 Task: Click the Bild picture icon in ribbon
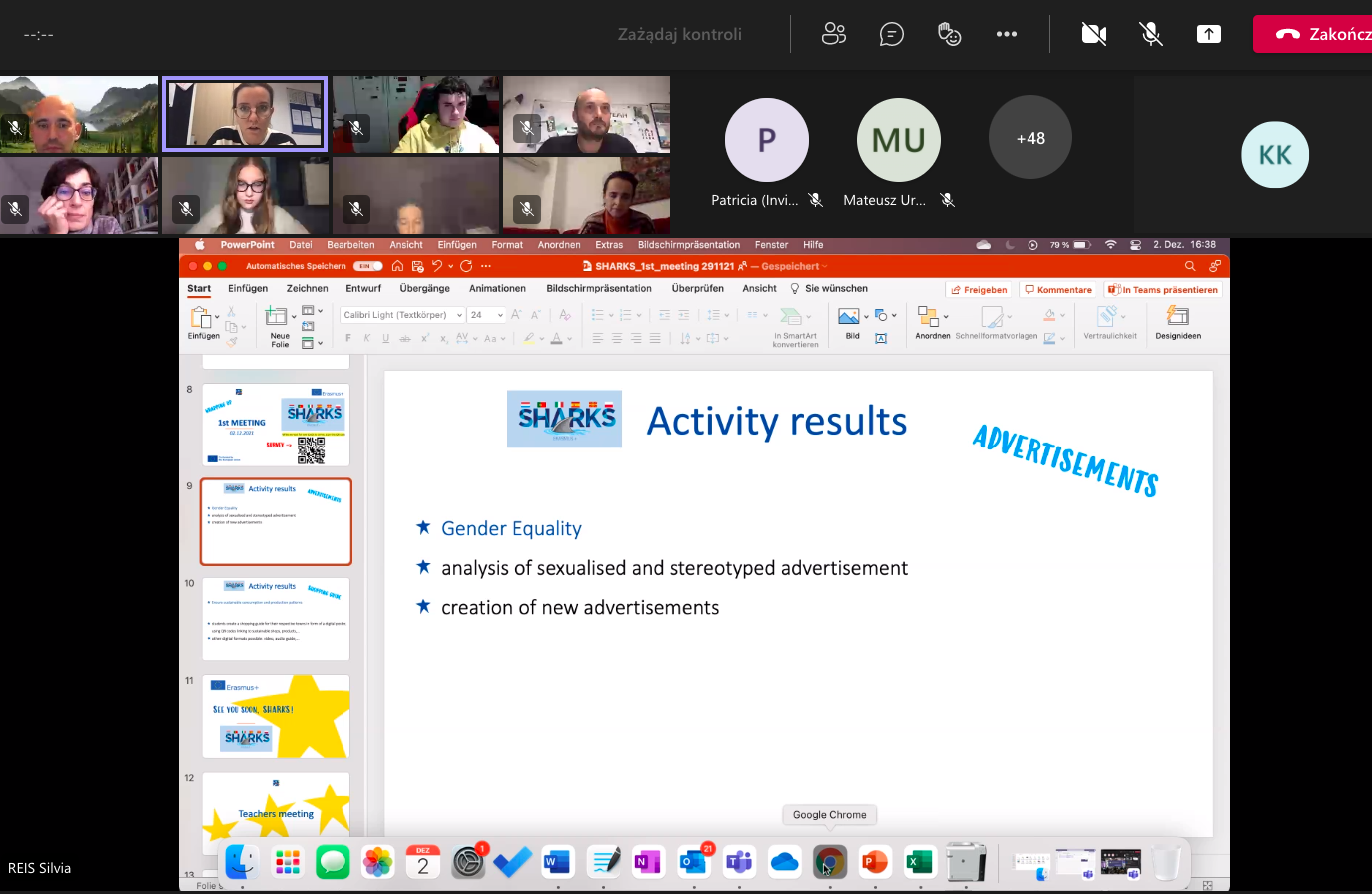849,317
